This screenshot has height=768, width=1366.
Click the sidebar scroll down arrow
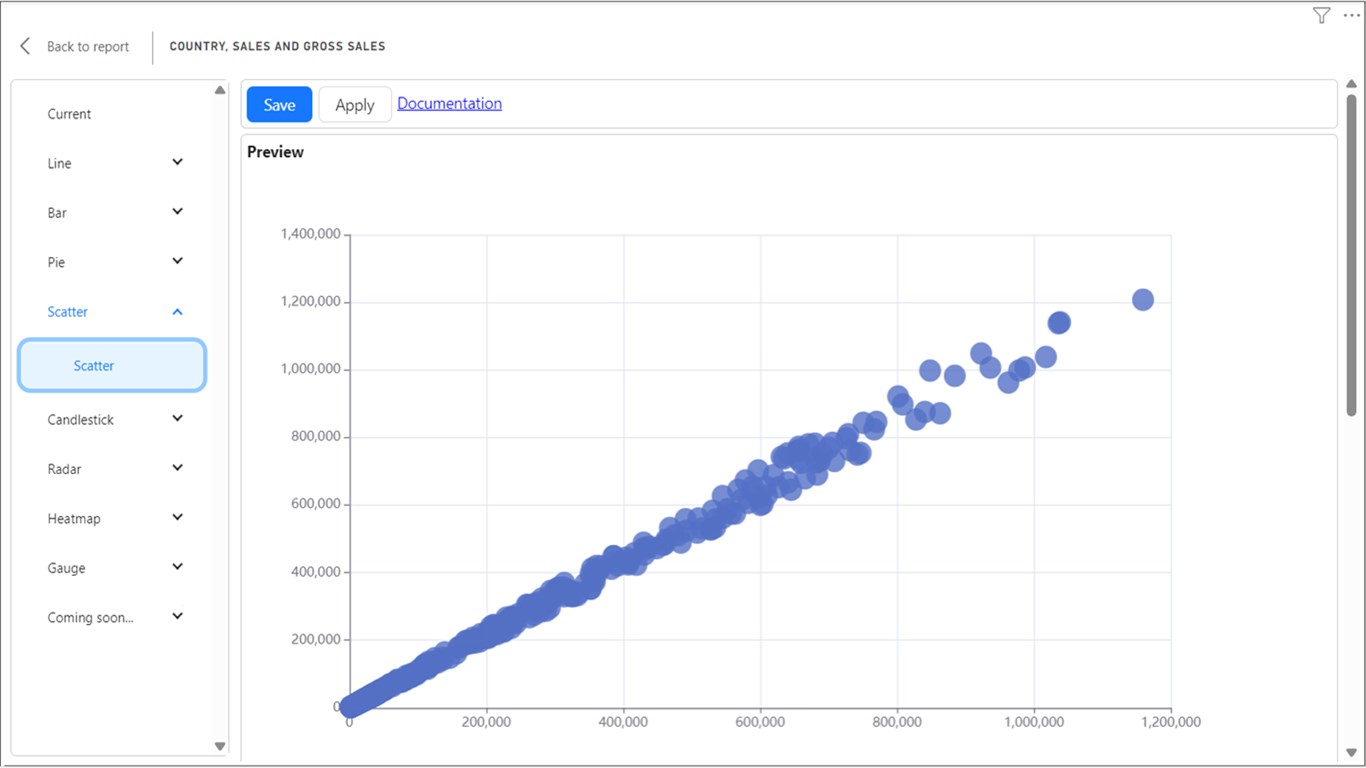point(220,746)
